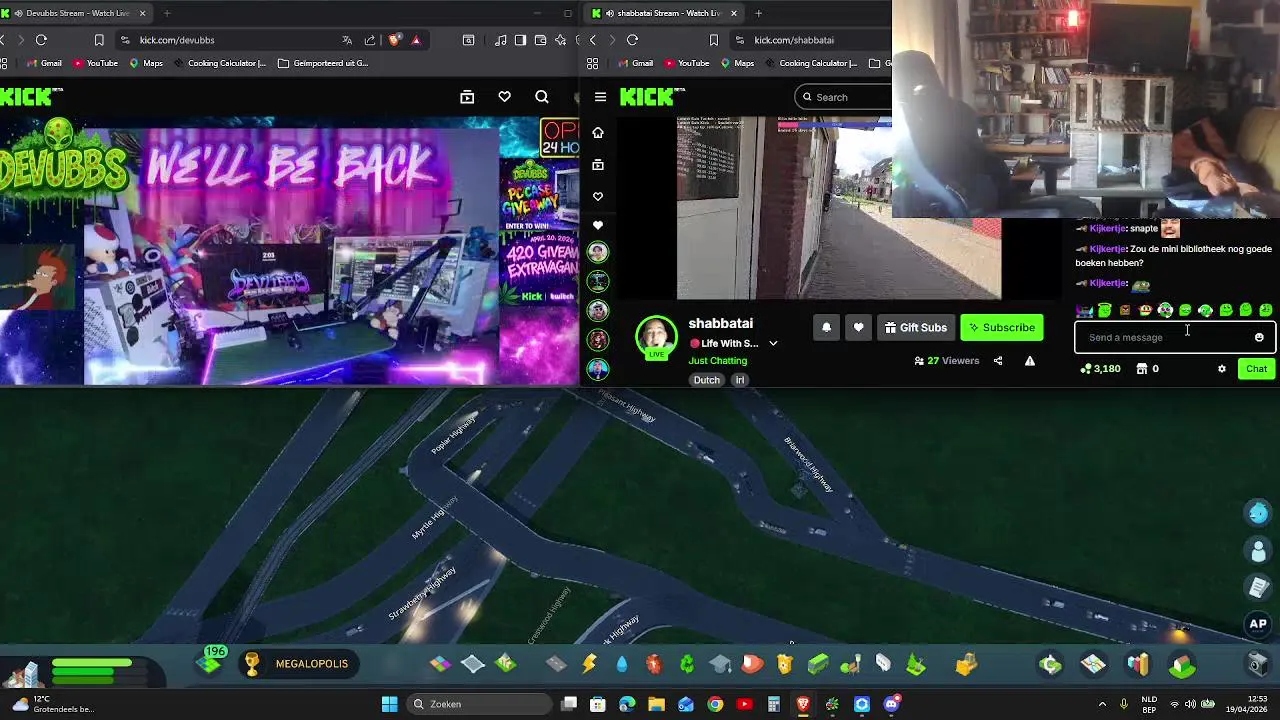Viewport: 1280px width, 720px height.
Task: Send message with green Chat button
Action: click(1256, 369)
